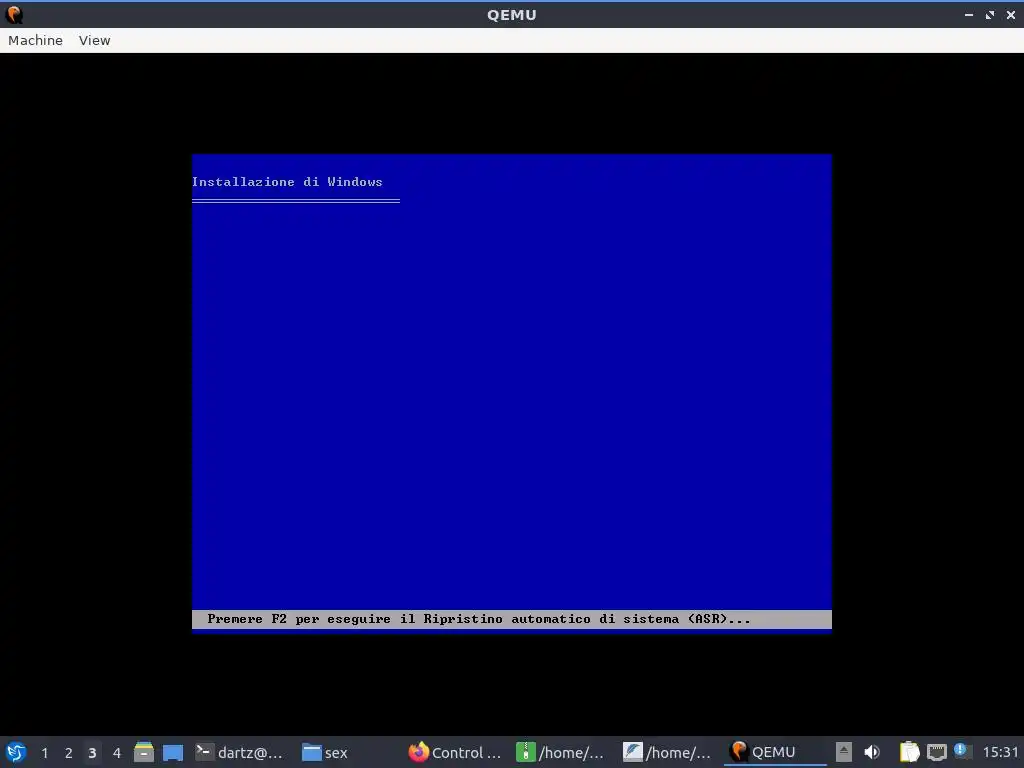The image size is (1024, 768).
Task: Click the QEMU window title text
Action: [511, 14]
